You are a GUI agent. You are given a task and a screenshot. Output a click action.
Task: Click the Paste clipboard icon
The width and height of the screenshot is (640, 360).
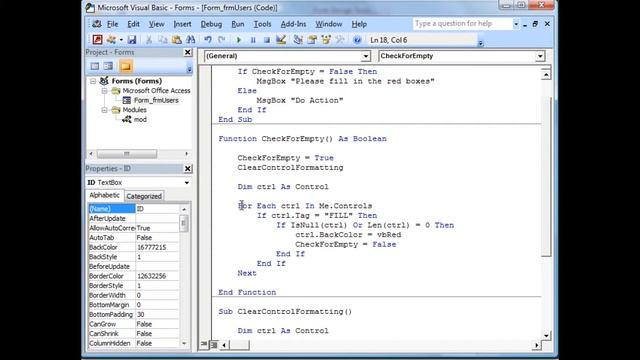tap(177, 40)
